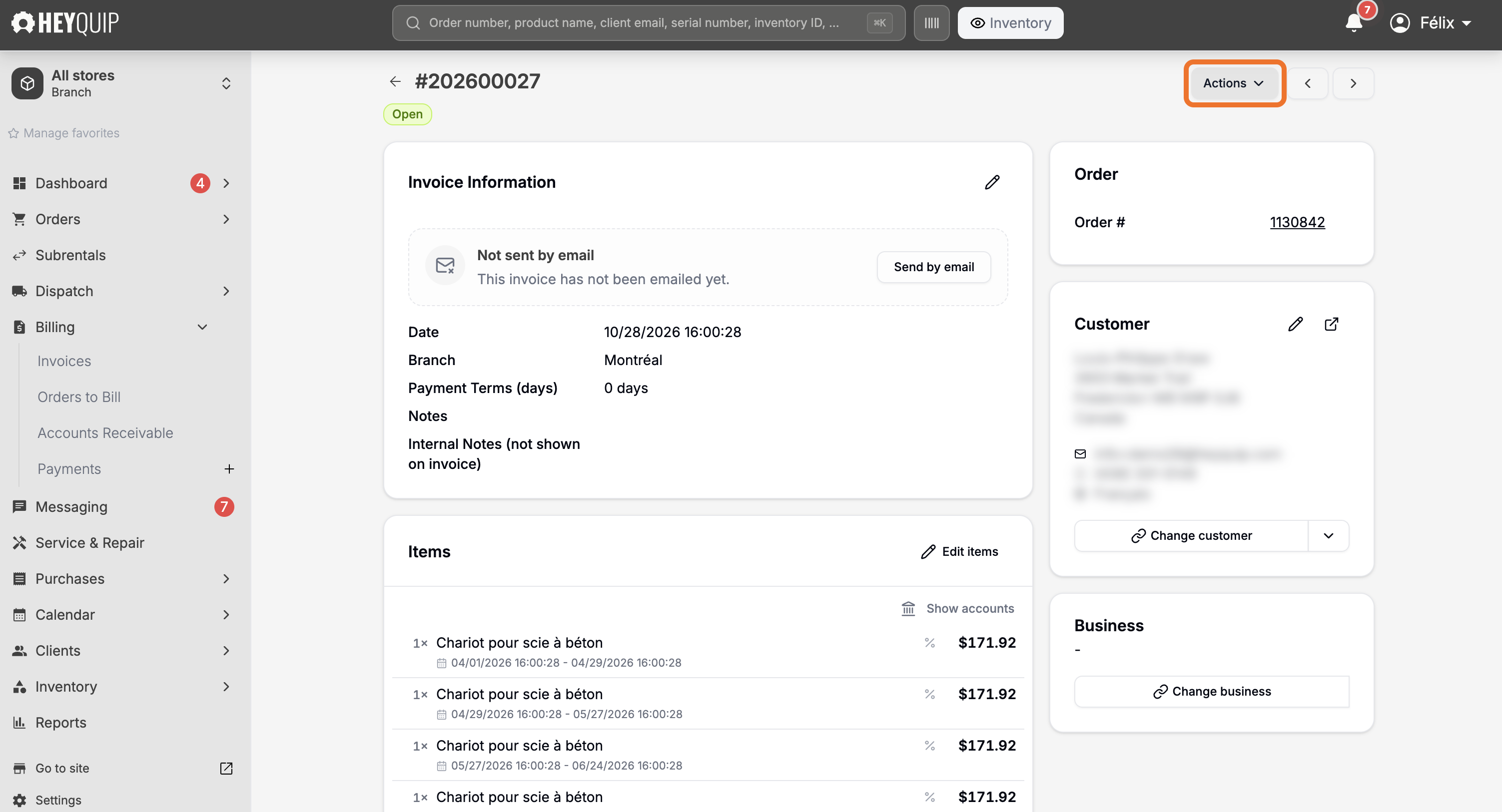Click the Montréal branch value
This screenshot has height=812, width=1502.
point(633,360)
